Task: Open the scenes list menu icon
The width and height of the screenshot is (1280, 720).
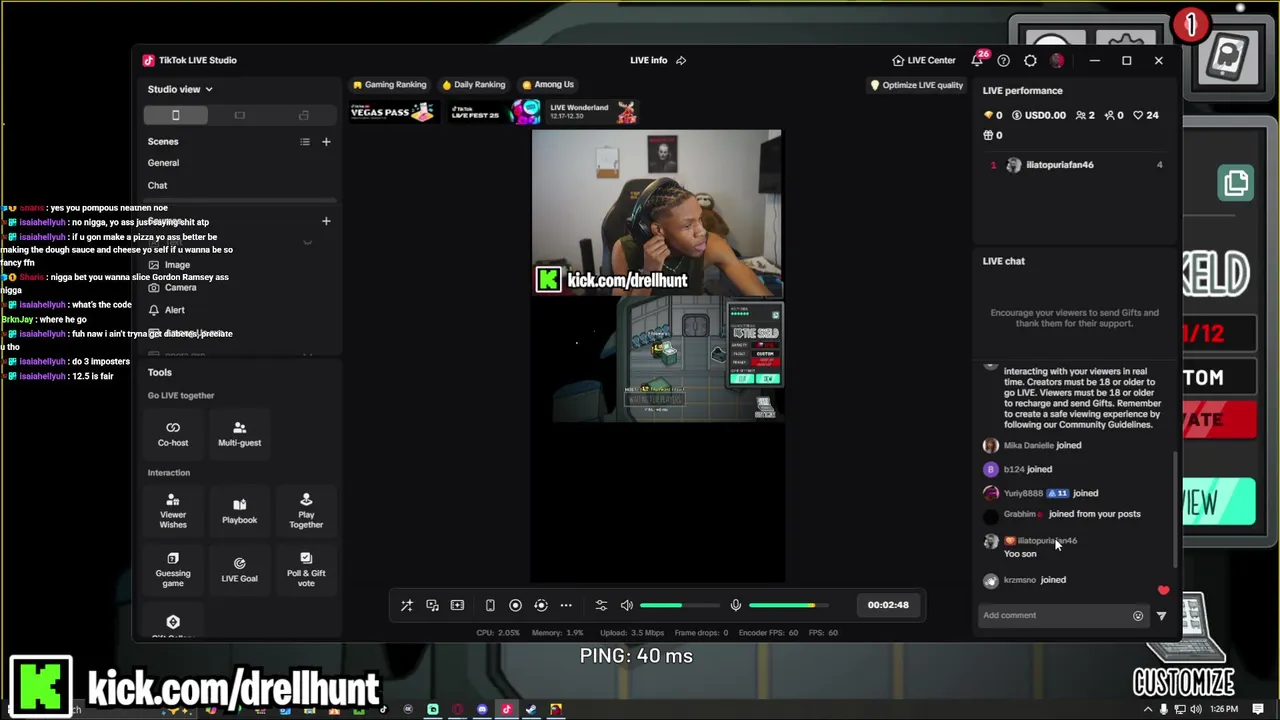Action: pos(305,142)
